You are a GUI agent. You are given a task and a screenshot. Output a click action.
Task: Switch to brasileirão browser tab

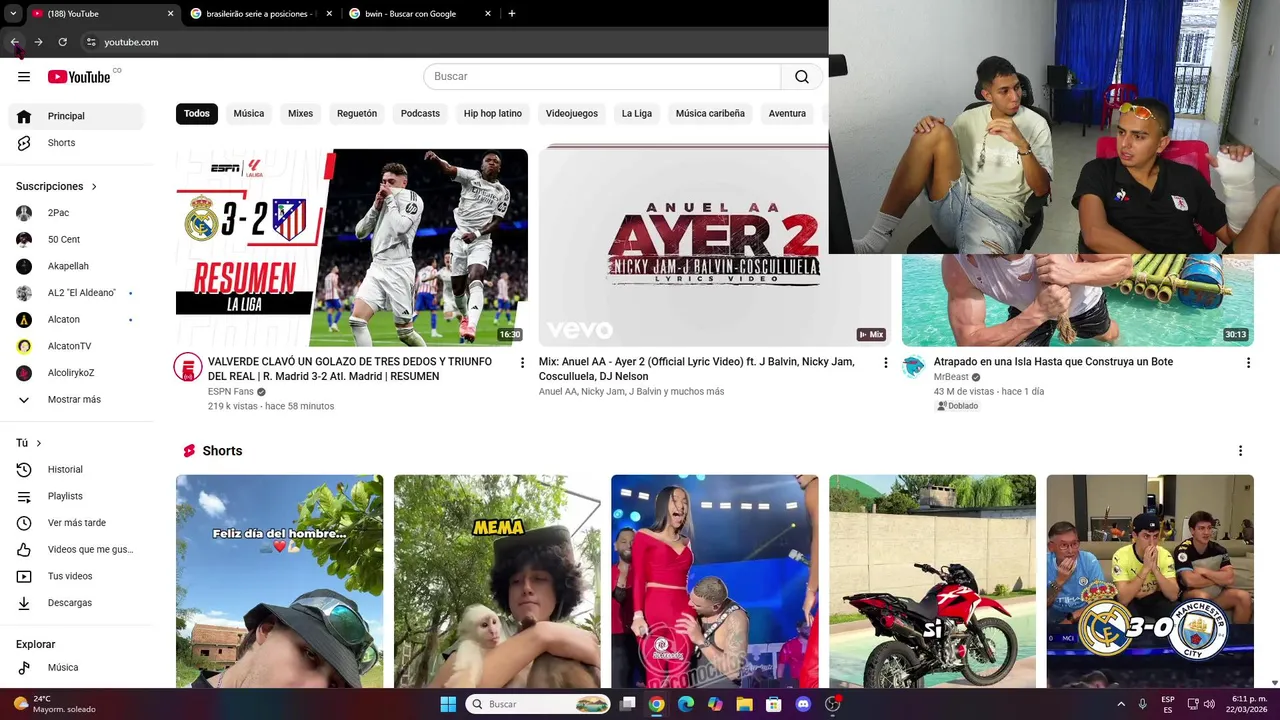260,14
